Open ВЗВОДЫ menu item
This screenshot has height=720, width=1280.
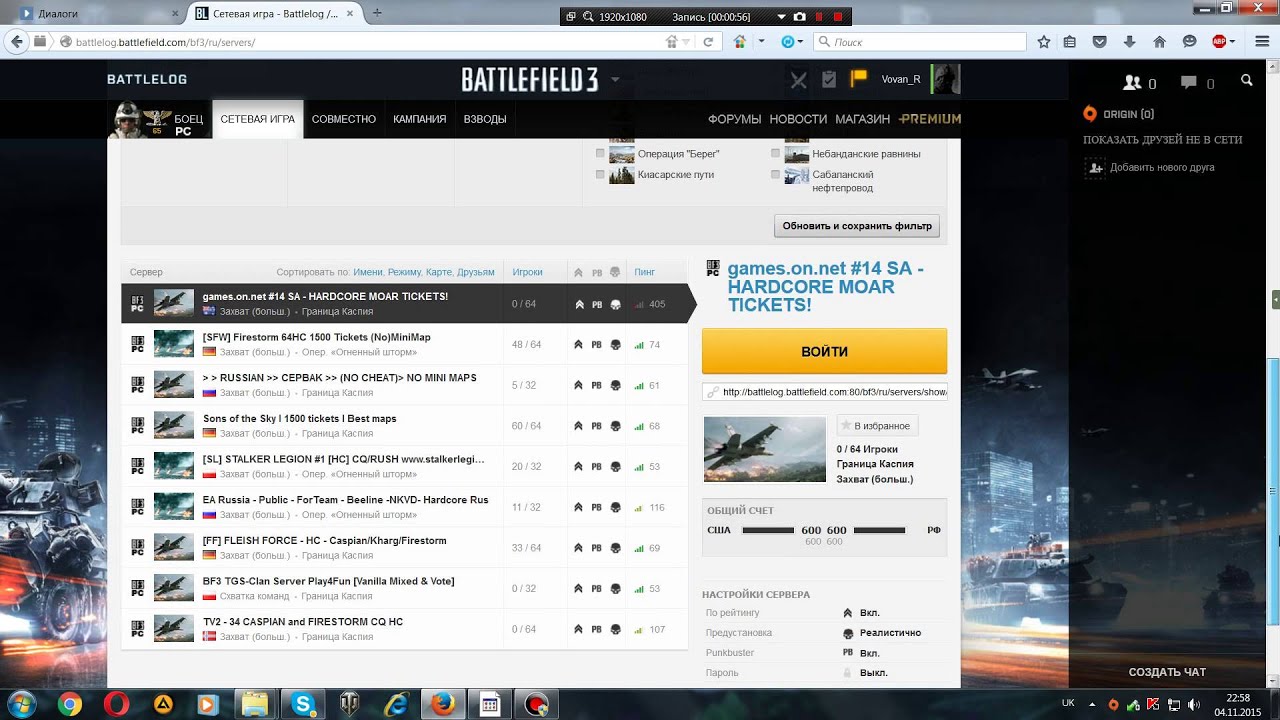coord(485,119)
